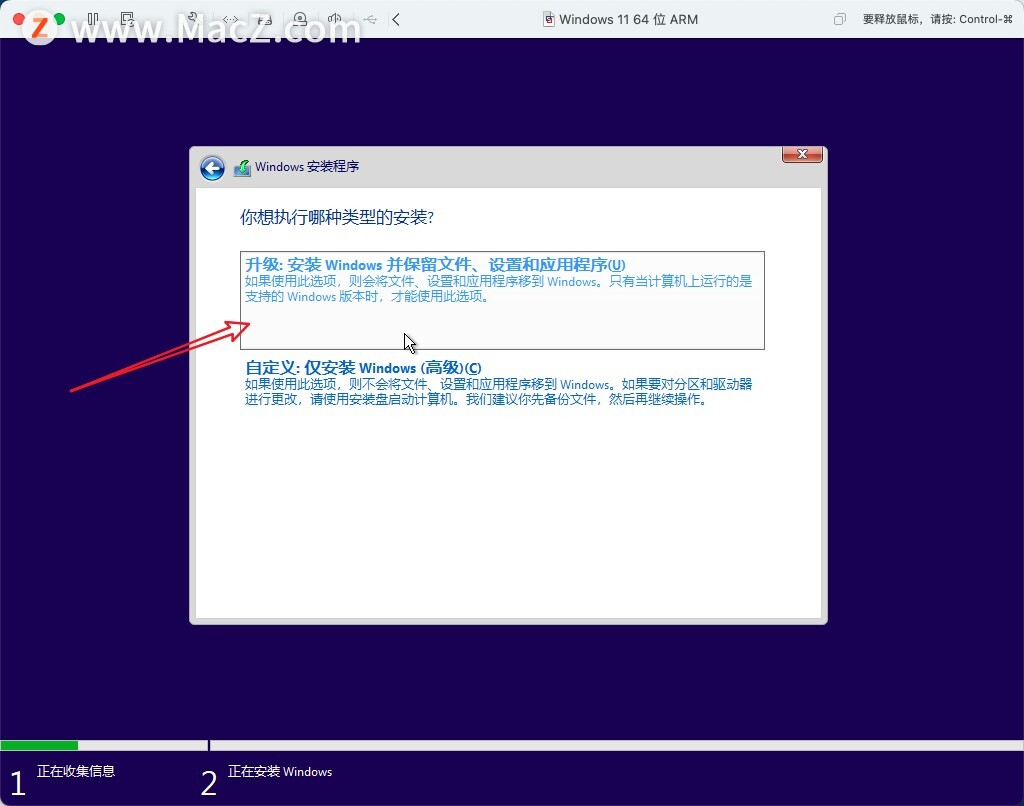Close the Windows 安装程序 dialog

pos(802,154)
